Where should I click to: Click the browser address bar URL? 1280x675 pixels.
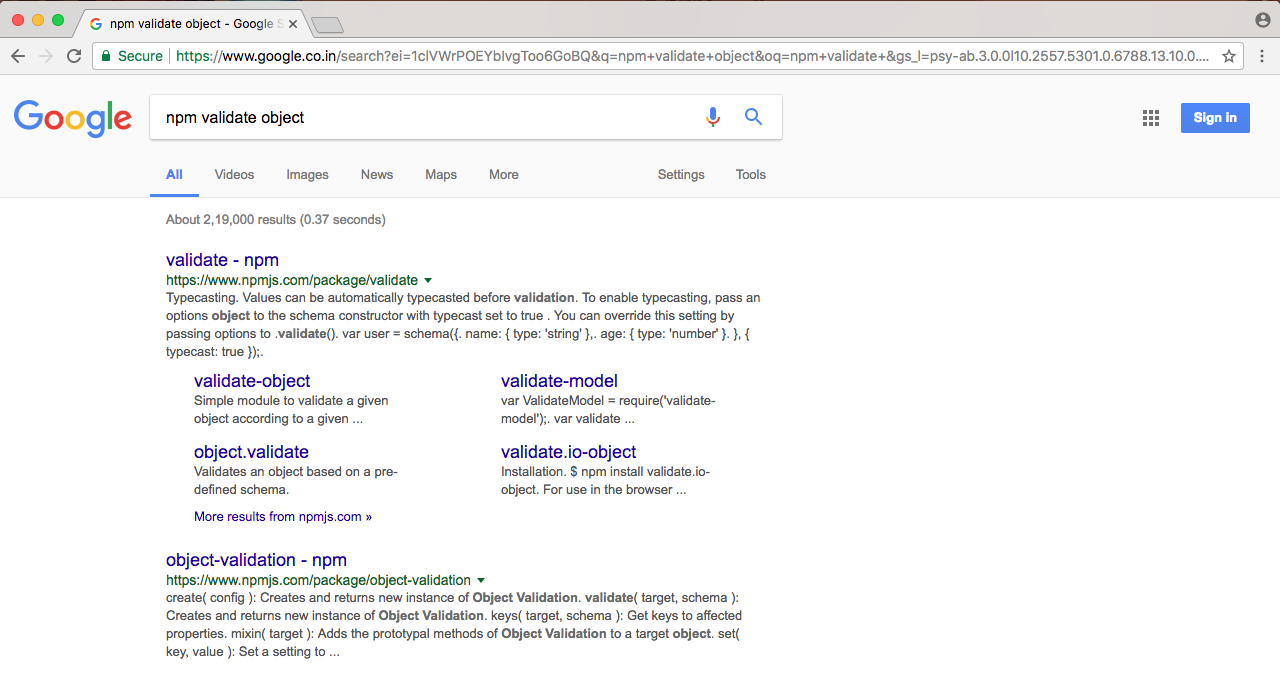pos(692,56)
